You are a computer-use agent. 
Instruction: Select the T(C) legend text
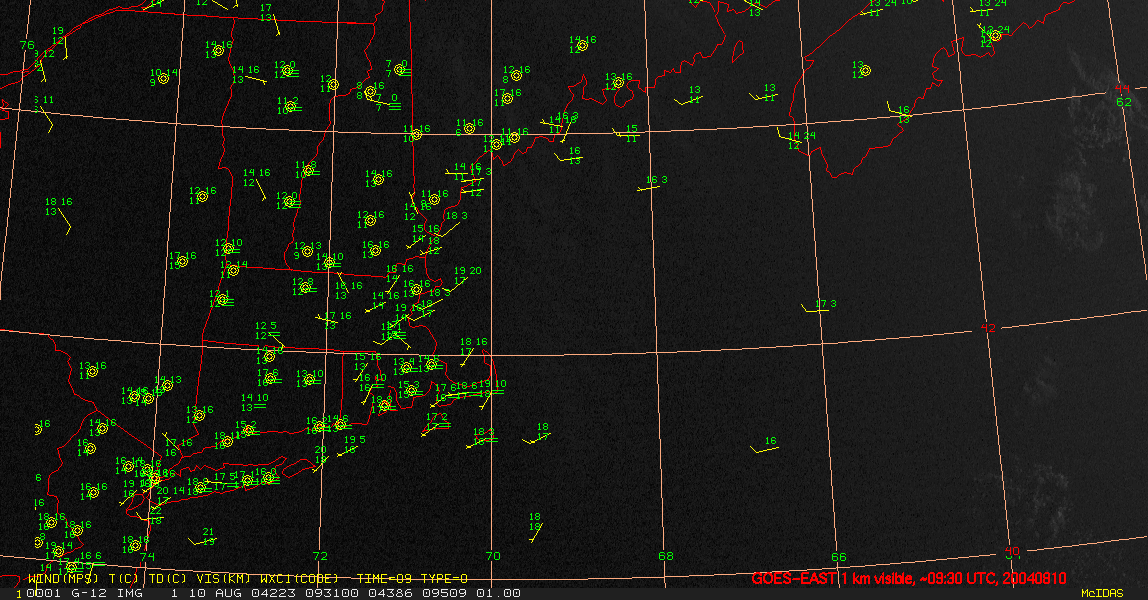(x=124, y=579)
